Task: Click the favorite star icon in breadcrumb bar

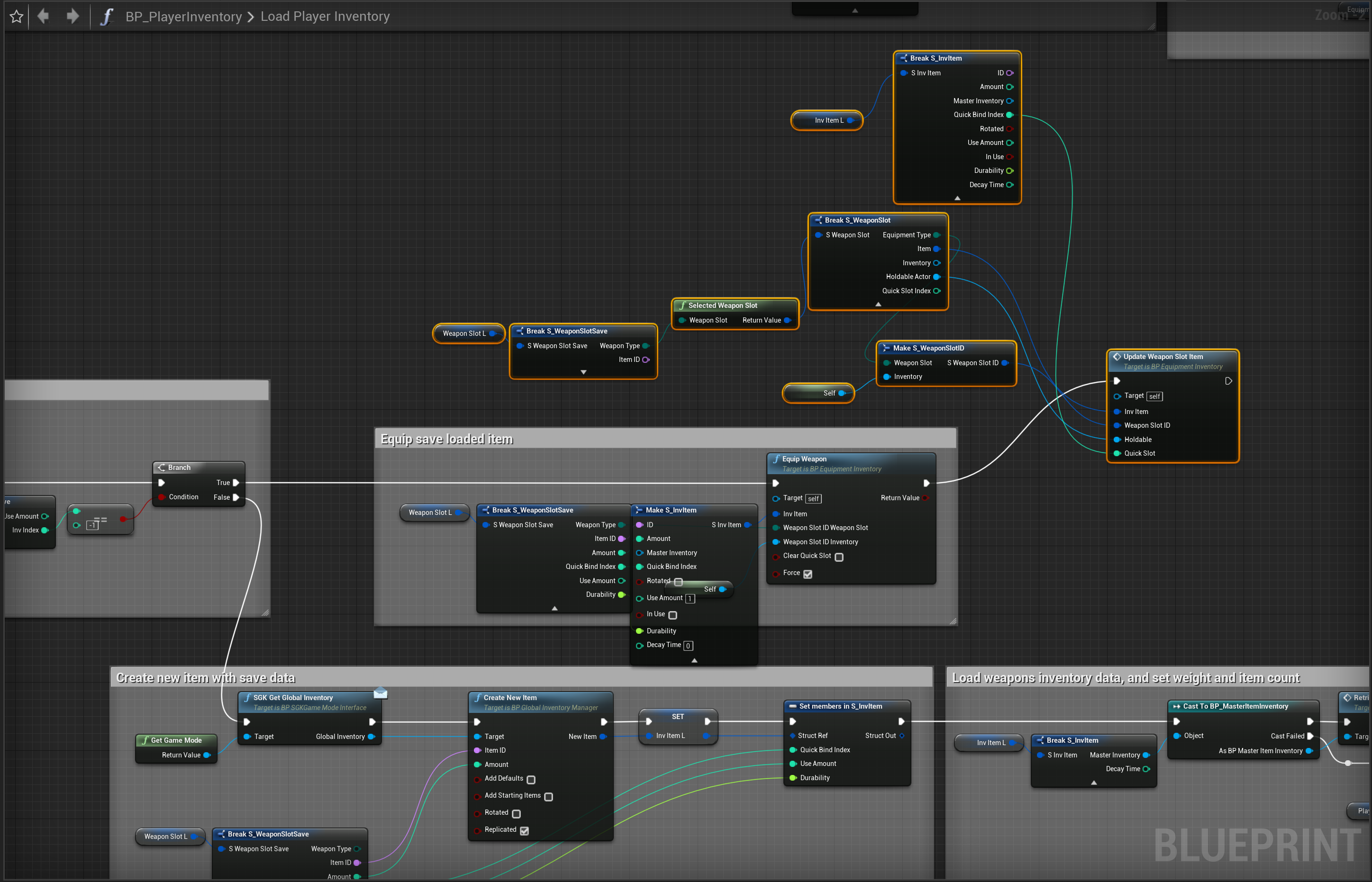Action: pos(17,17)
